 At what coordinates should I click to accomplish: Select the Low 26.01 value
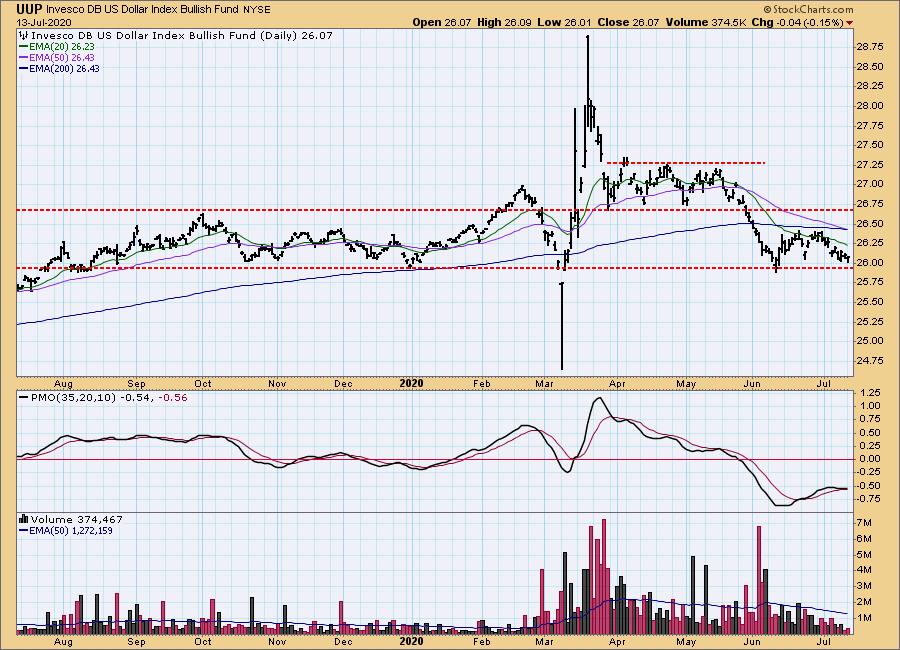565,22
